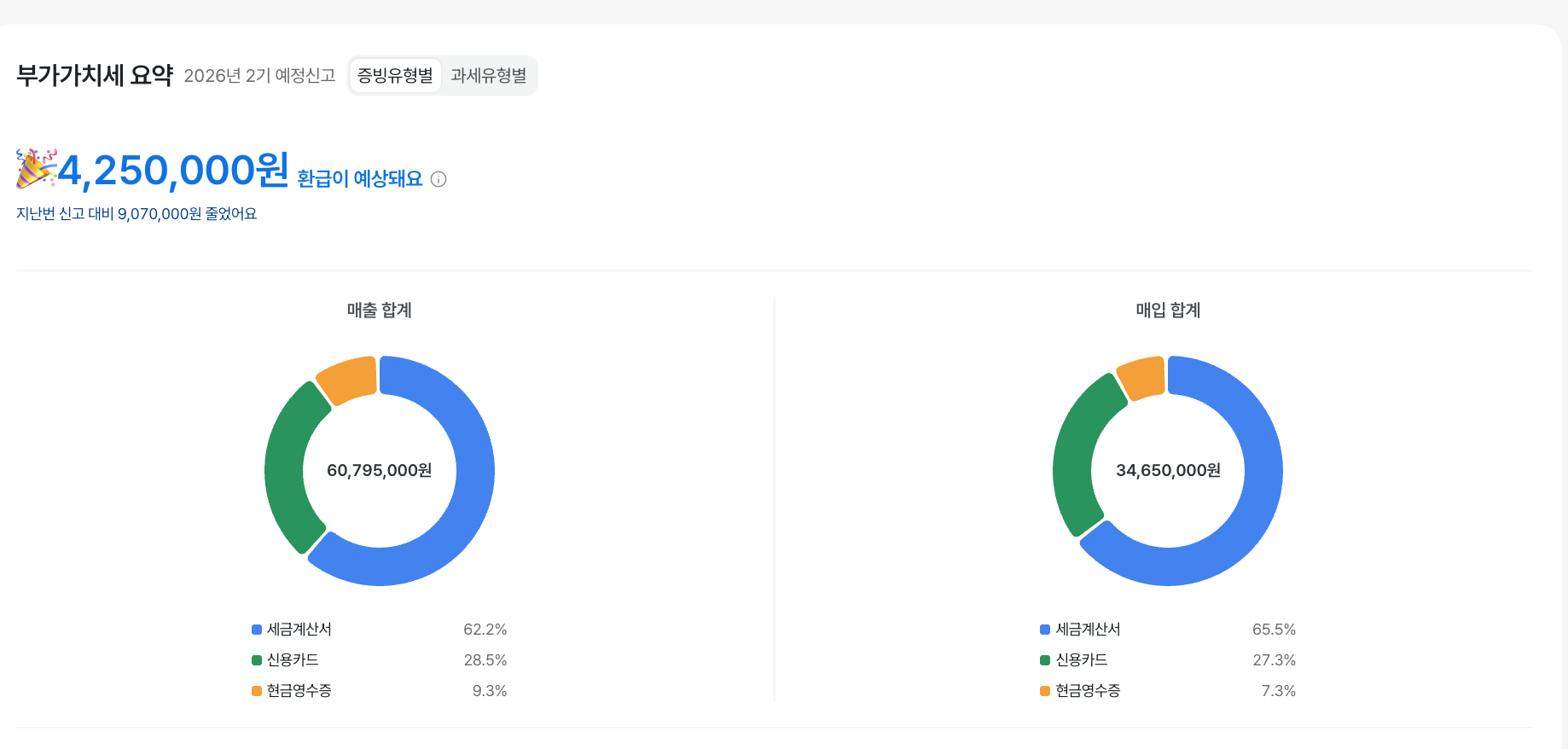Click the 65.5% value
This screenshot has width=1568, height=749.
(1274, 630)
